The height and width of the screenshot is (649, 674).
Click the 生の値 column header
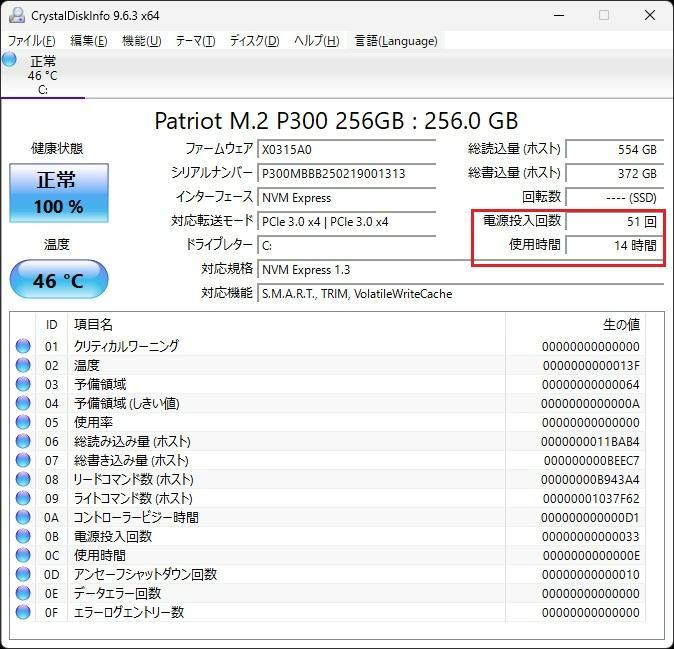576,324
